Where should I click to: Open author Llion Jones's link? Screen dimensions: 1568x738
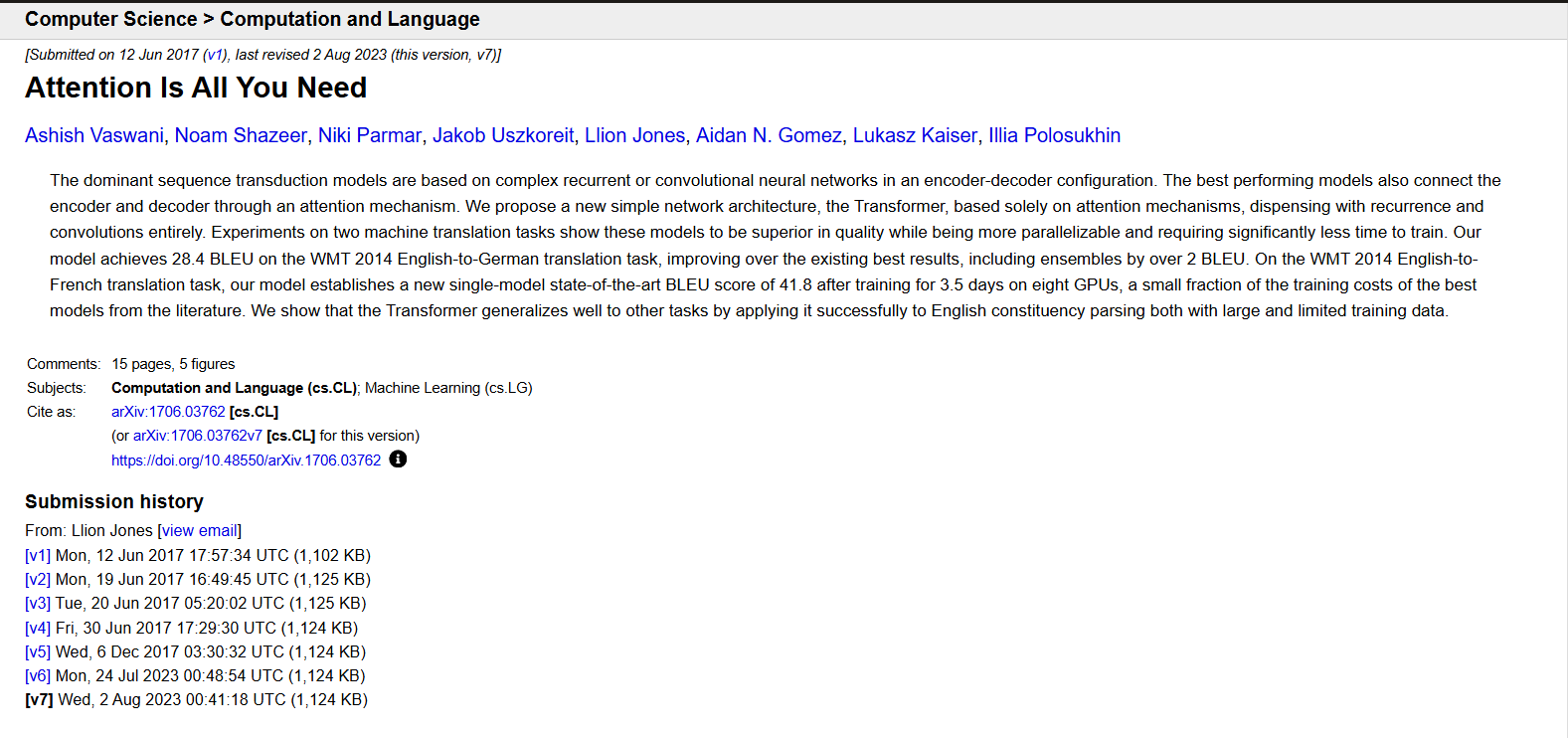point(634,135)
